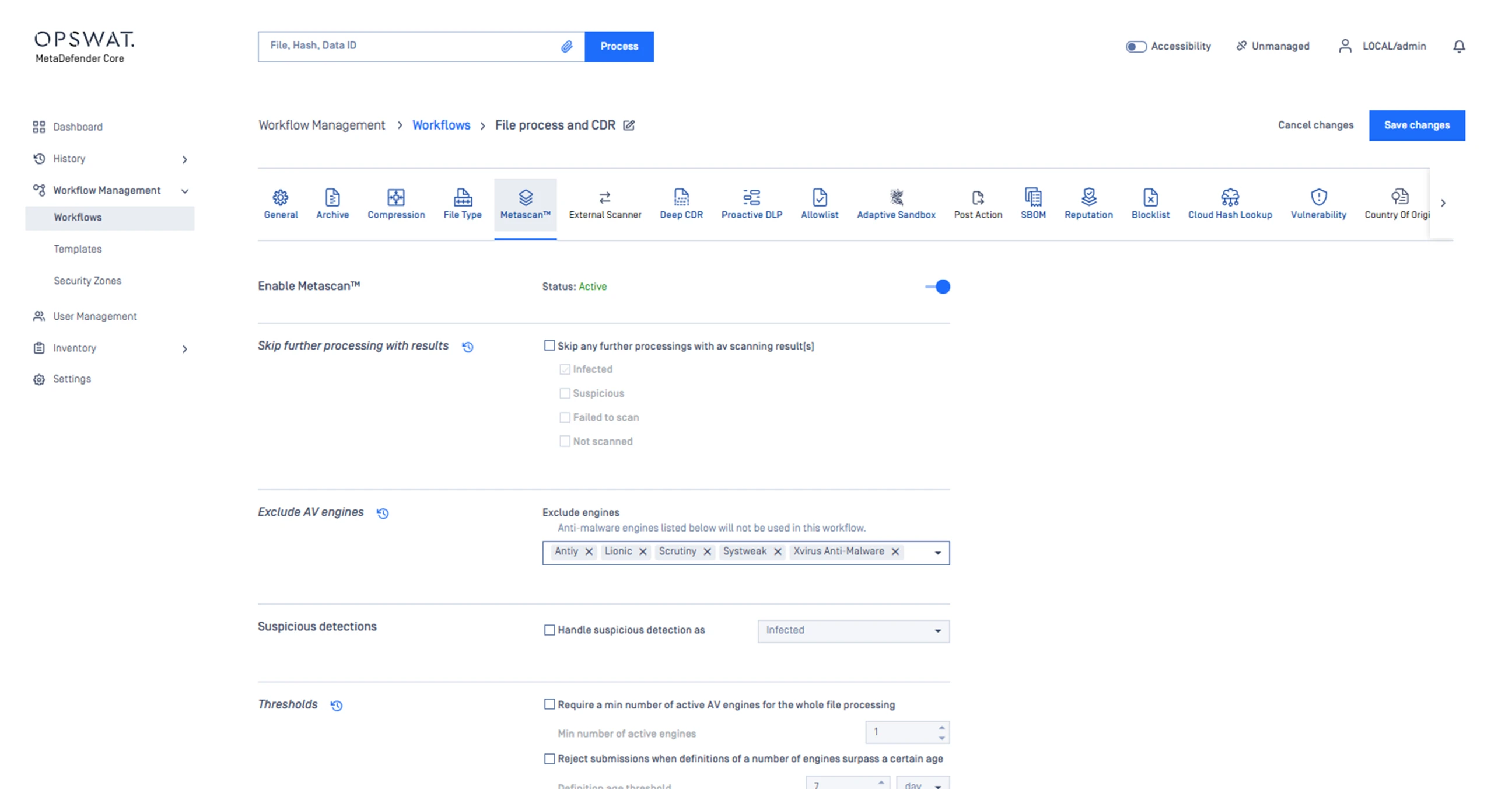The image size is (1512, 789).
Task: Reset Skip further processing settings icon
Action: click(467, 347)
